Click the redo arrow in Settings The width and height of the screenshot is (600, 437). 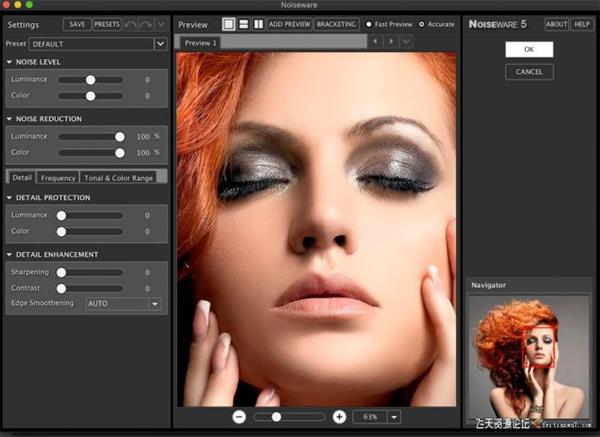pos(146,24)
